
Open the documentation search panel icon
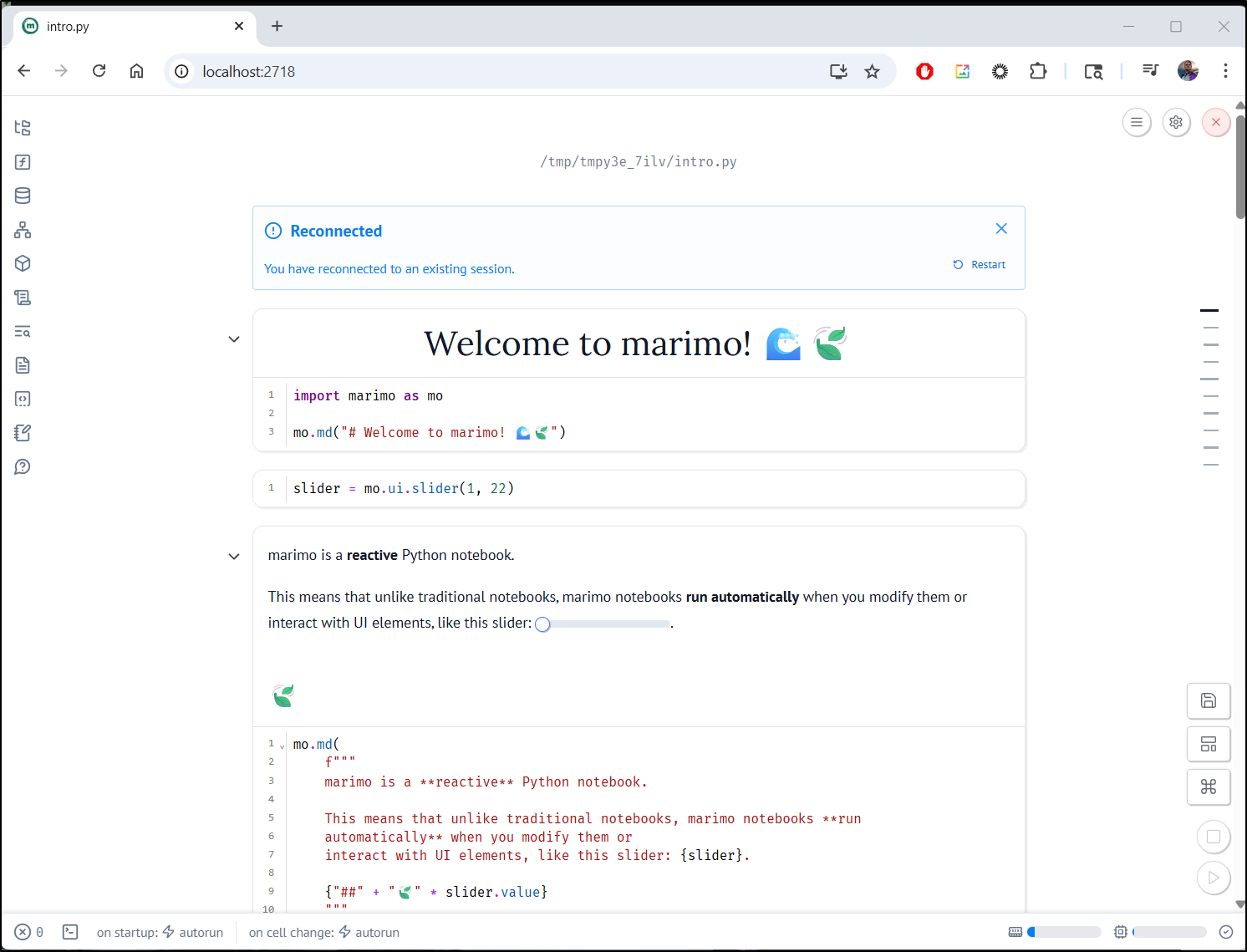tap(23, 332)
